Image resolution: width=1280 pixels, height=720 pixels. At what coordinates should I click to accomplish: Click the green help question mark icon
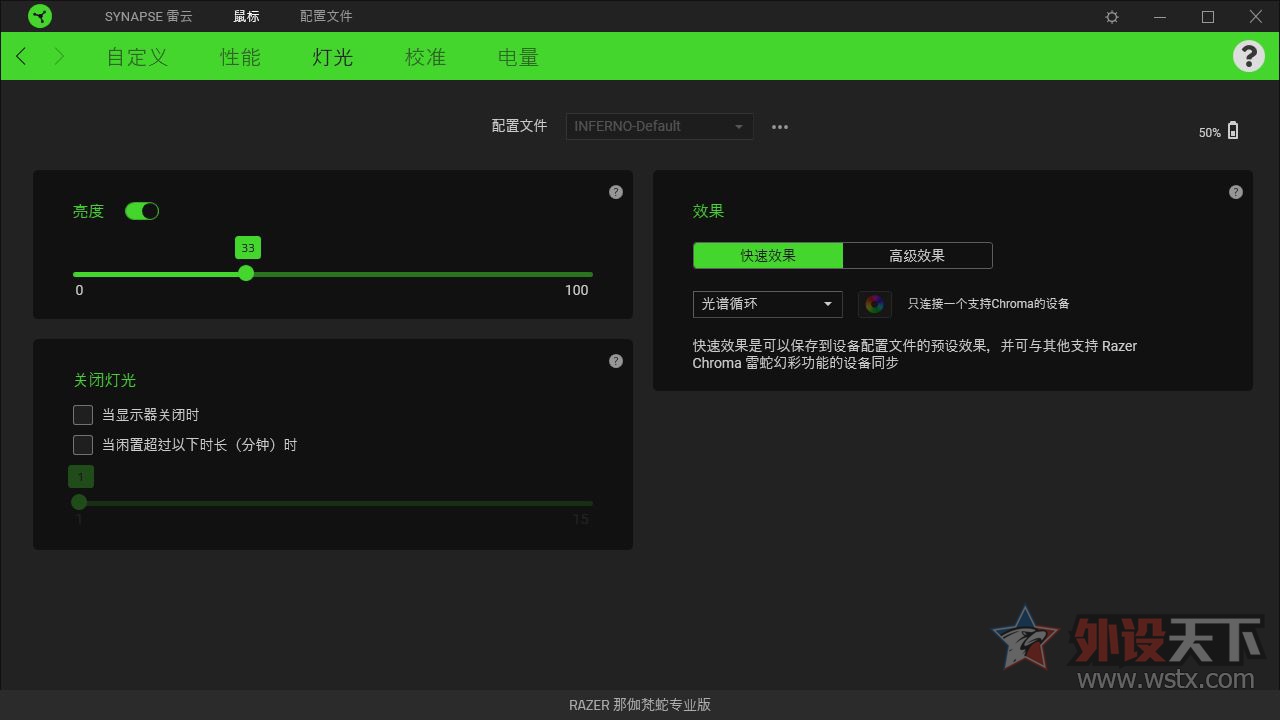click(x=1248, y=56)
